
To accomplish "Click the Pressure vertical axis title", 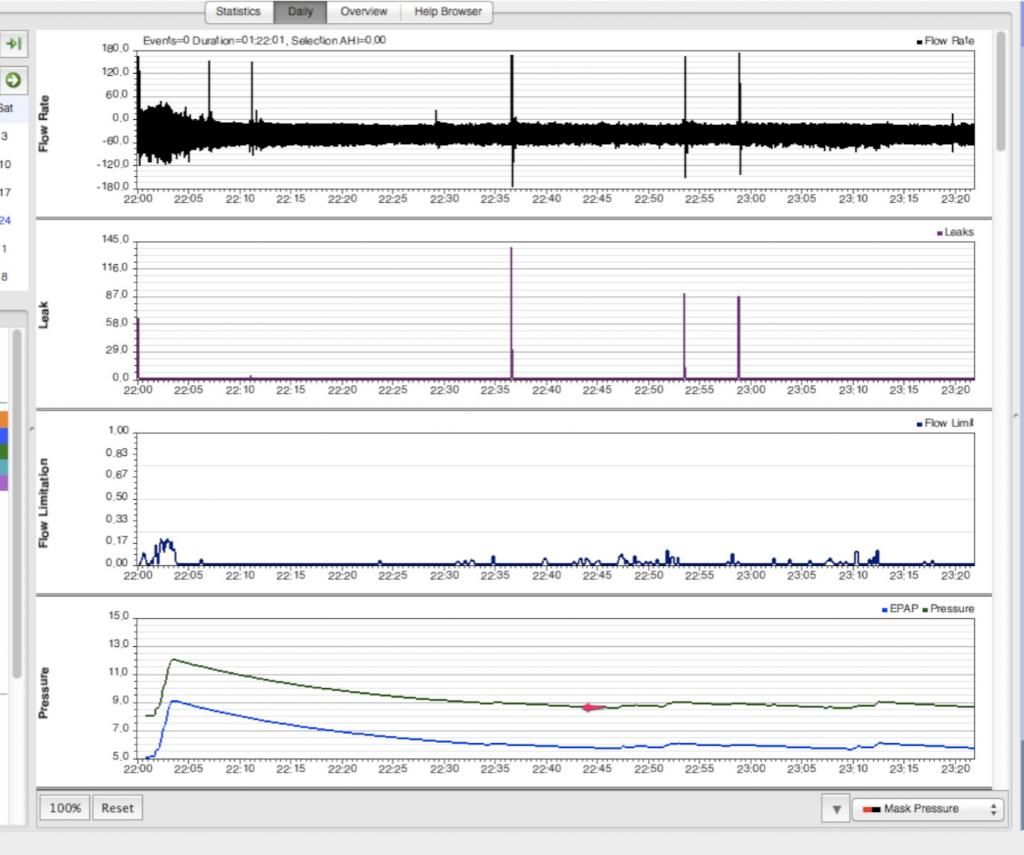I will tap(44, 693).
